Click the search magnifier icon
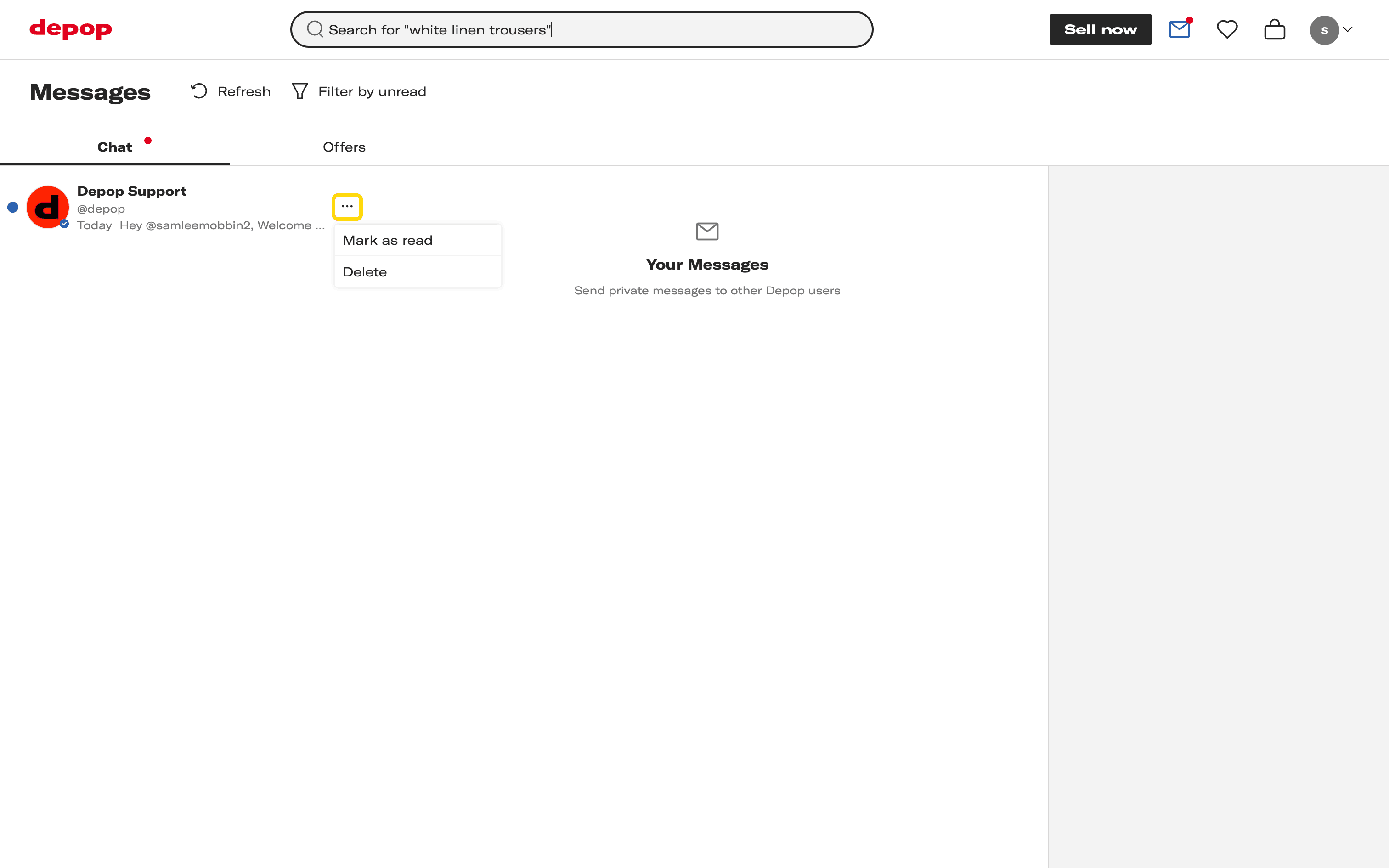 315,29
